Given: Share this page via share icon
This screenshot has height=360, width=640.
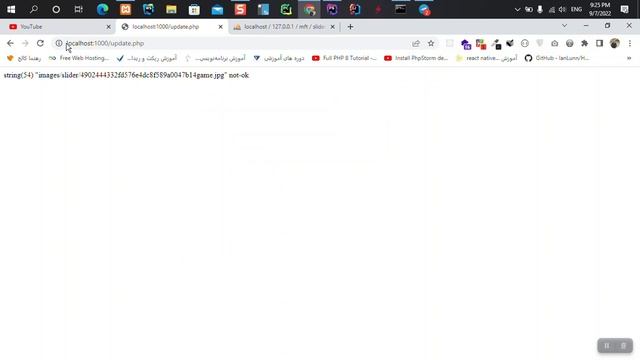Looking at the screenshot, I should coord(416,43).
